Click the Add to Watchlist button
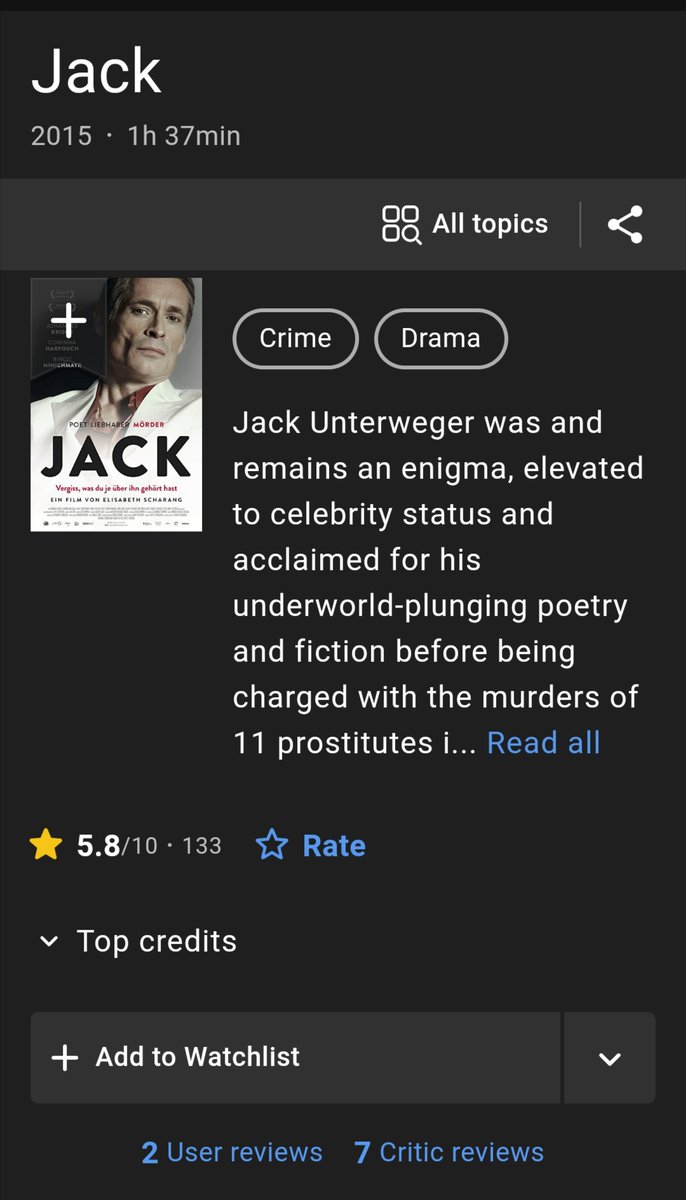This screenshot has width=686, height=1200. (295, 1058)
